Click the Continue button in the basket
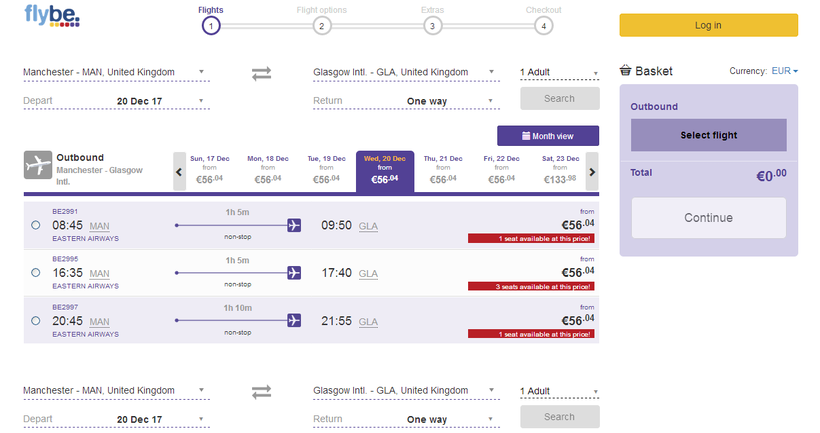Image resolution: width=820 pixels, height=433 pixels. (709, 218)
